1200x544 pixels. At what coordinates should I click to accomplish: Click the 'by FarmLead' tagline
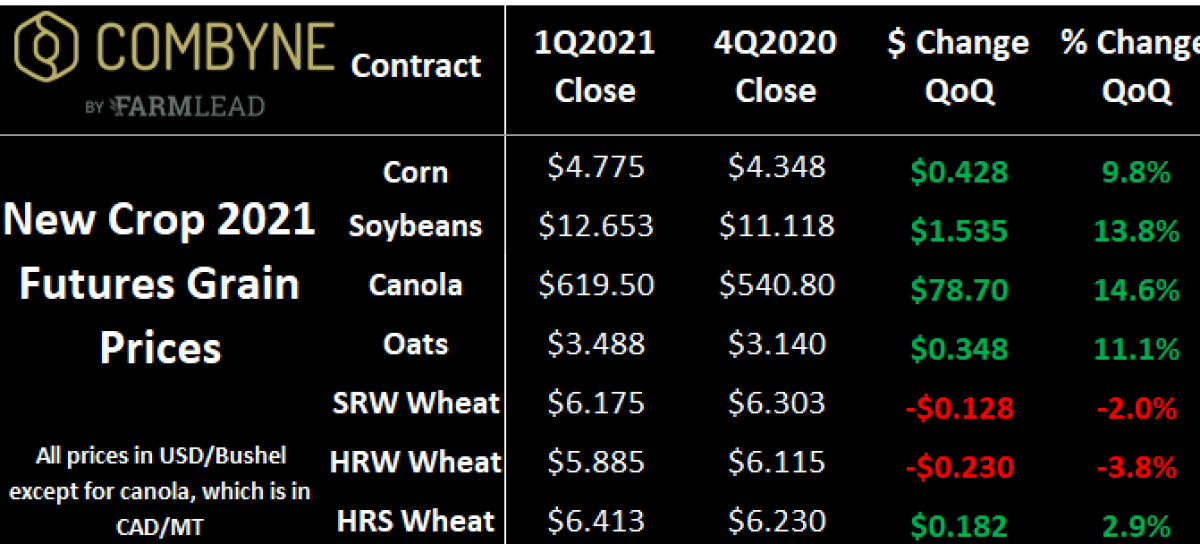pyautogui.click(x=175, y=106)
